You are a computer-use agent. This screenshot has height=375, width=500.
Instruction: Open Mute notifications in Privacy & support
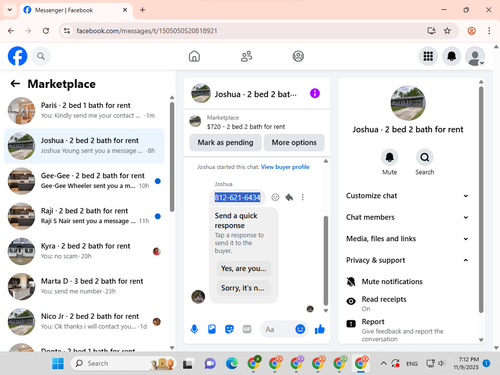(408, 282)
